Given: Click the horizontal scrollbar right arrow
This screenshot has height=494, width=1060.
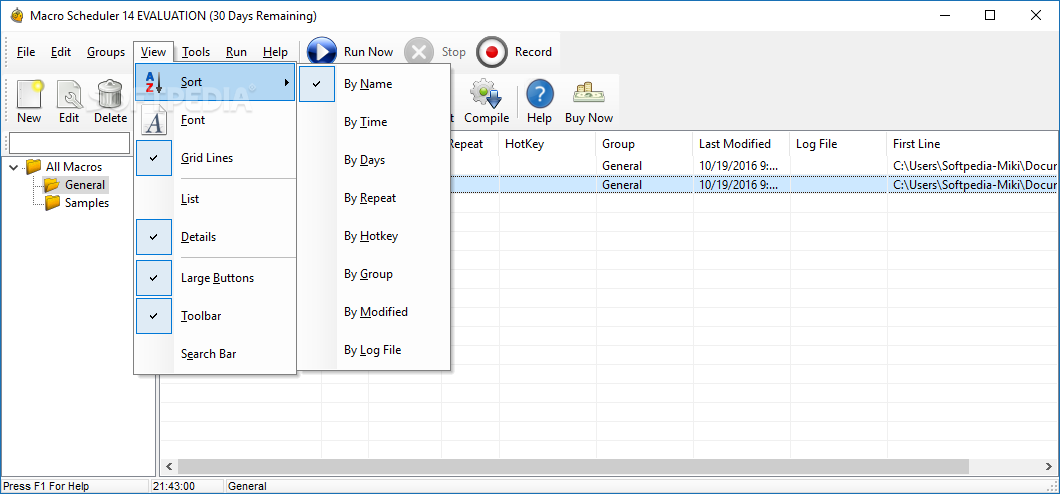Looking at the screenshot, I should [x=1050, y=467].
